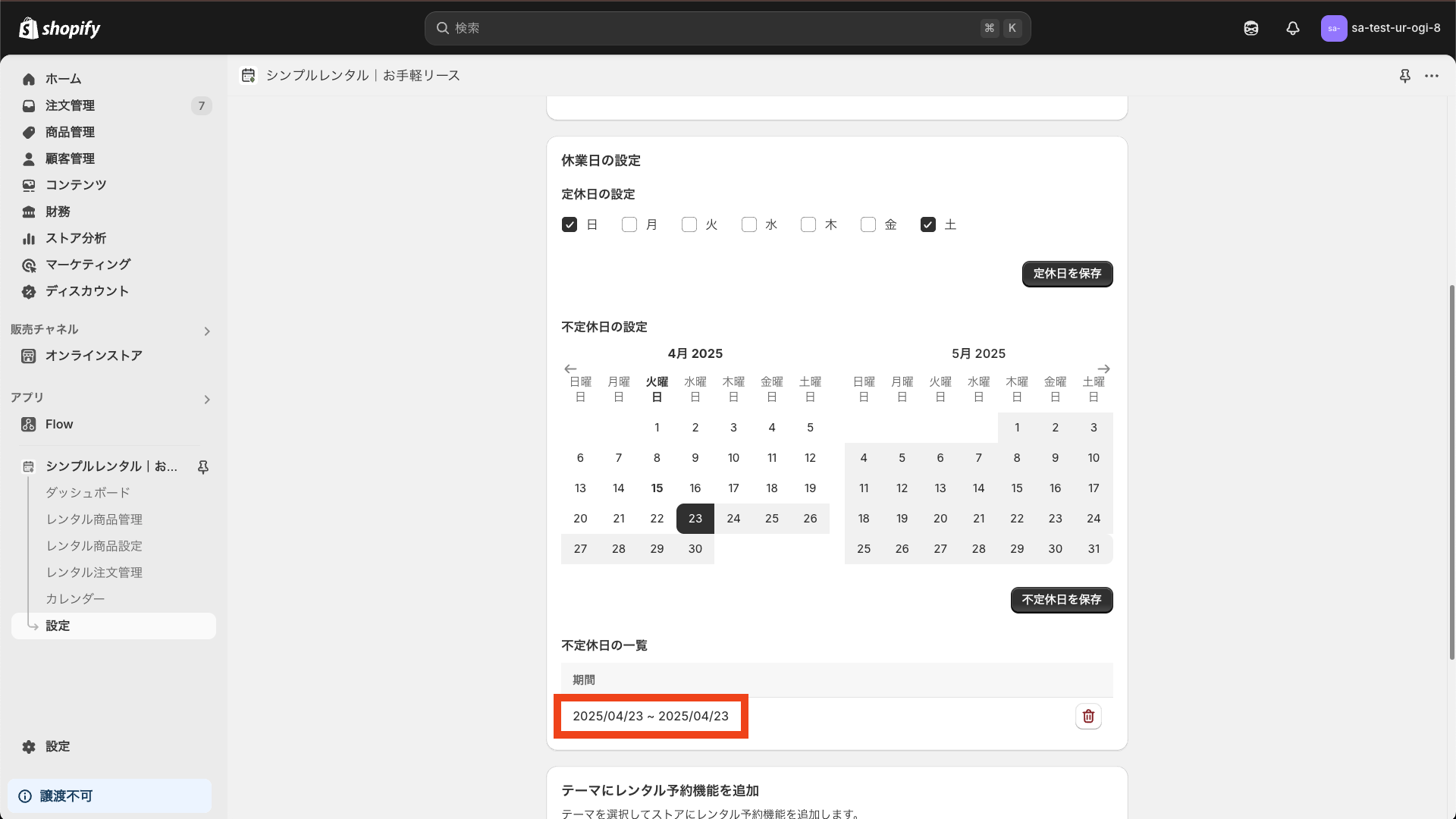This screenshot has width=1456, height=819.
Task: Delete the 2025/04/23 irregular holiday entry
Action: click(x=1088, y=716)
